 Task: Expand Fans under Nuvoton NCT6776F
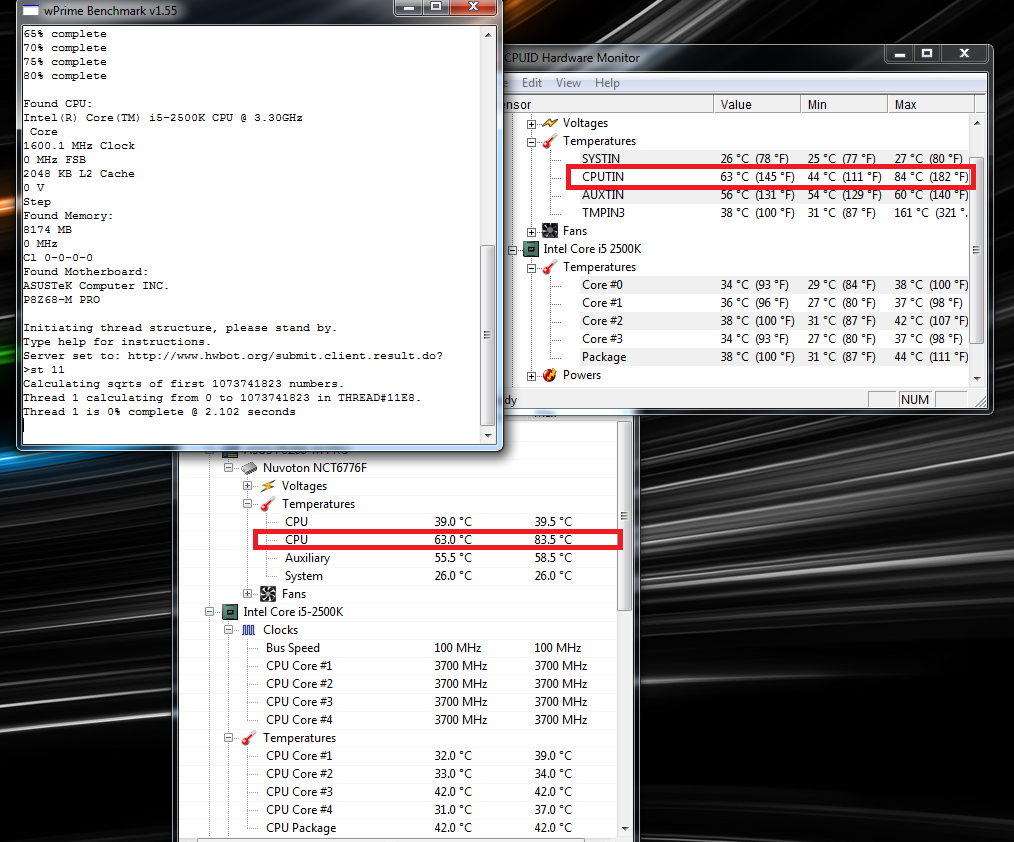click(247, 594)
